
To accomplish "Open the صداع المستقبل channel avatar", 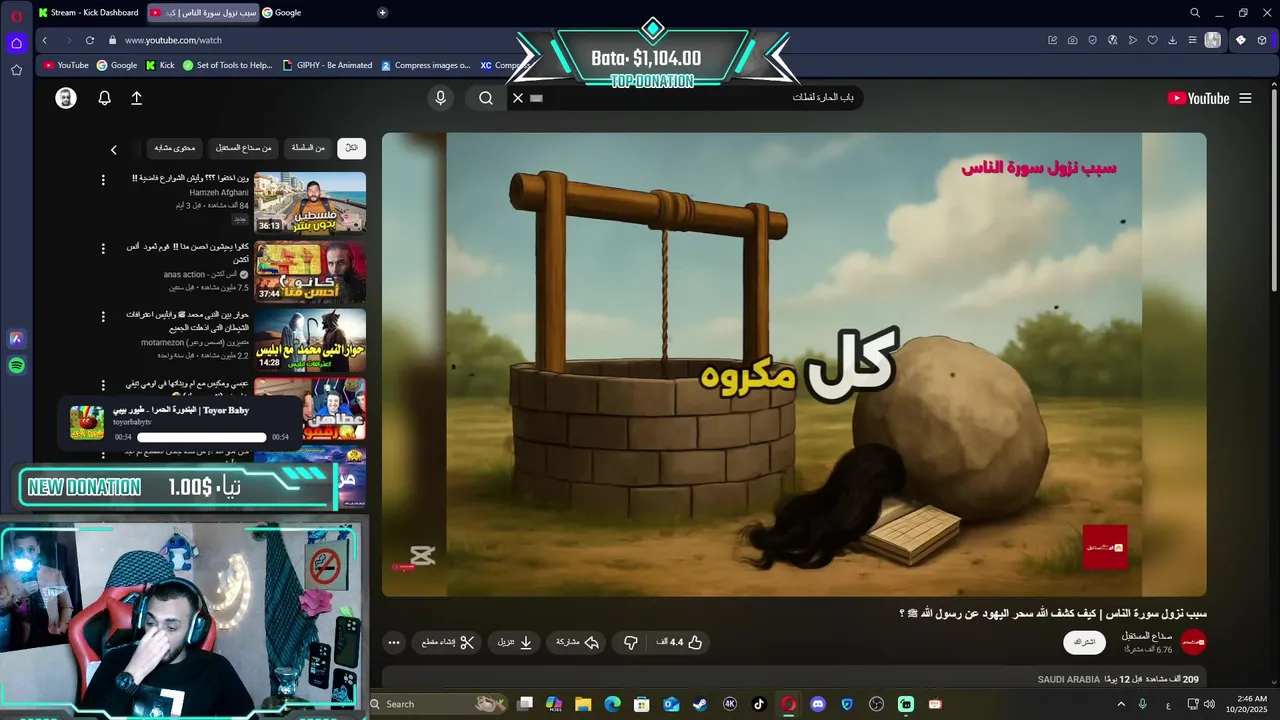I will [x=1194, y=642].
